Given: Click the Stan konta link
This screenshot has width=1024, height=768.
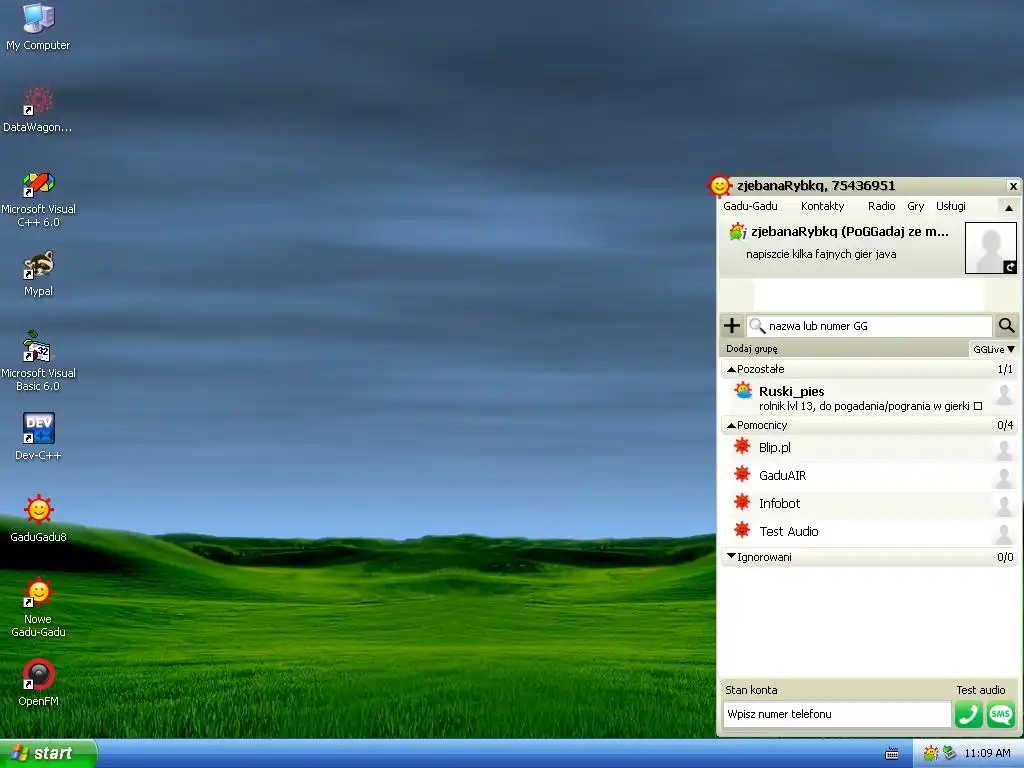Looking at the screenshot, I should tap(751, 690).
